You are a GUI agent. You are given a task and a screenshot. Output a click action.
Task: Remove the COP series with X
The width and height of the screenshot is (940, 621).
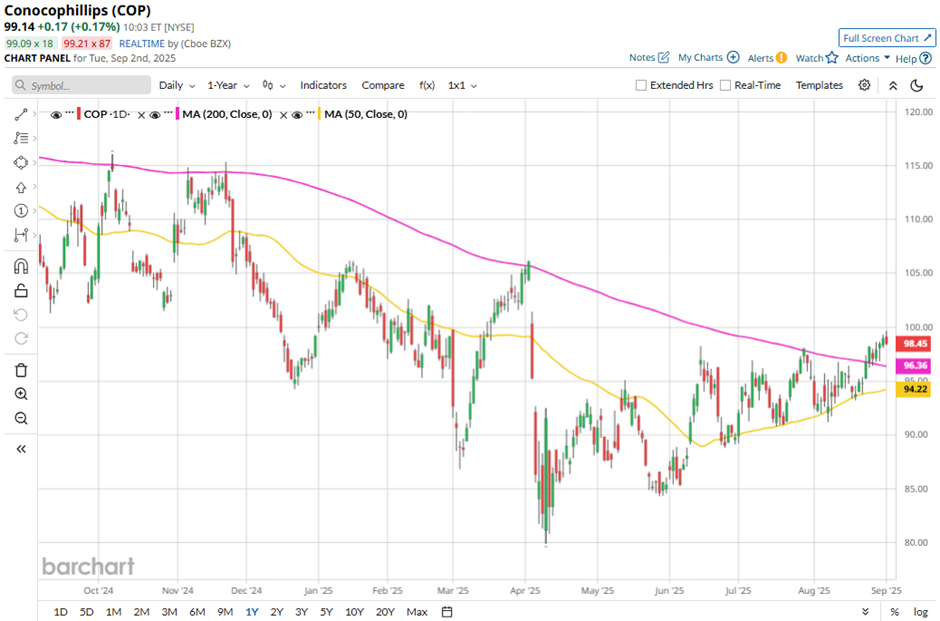coord(141,114)
